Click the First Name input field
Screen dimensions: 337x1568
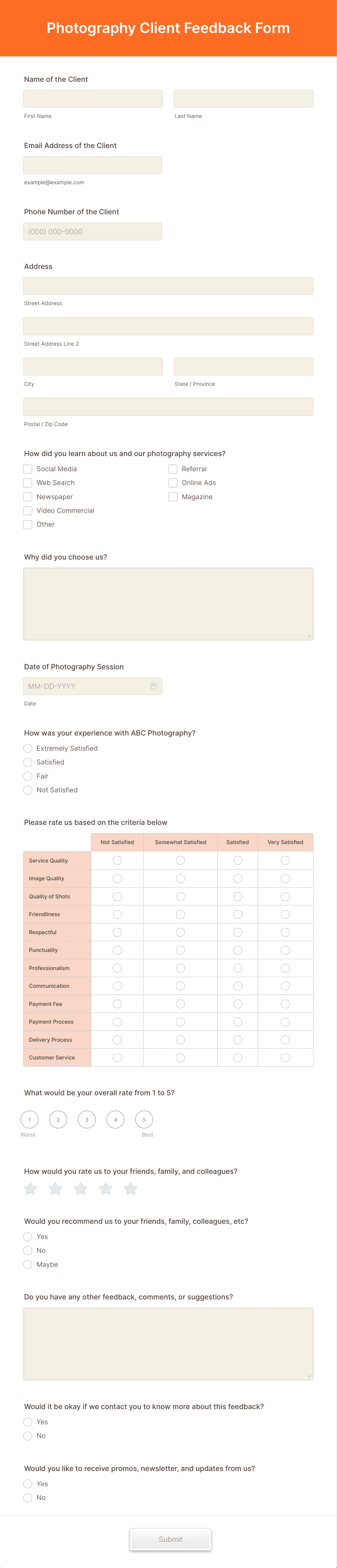pos(93,98)
